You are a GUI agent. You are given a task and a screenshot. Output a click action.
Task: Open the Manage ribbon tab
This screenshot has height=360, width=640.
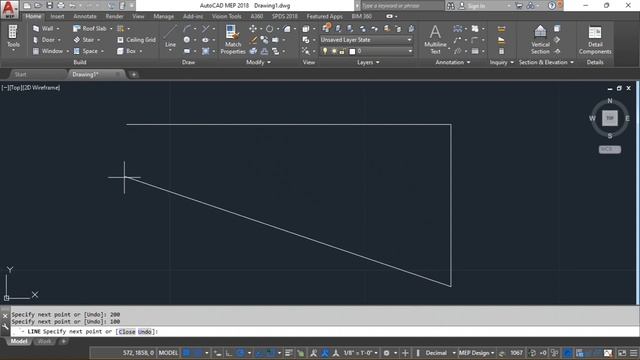(x=163, y=16)
